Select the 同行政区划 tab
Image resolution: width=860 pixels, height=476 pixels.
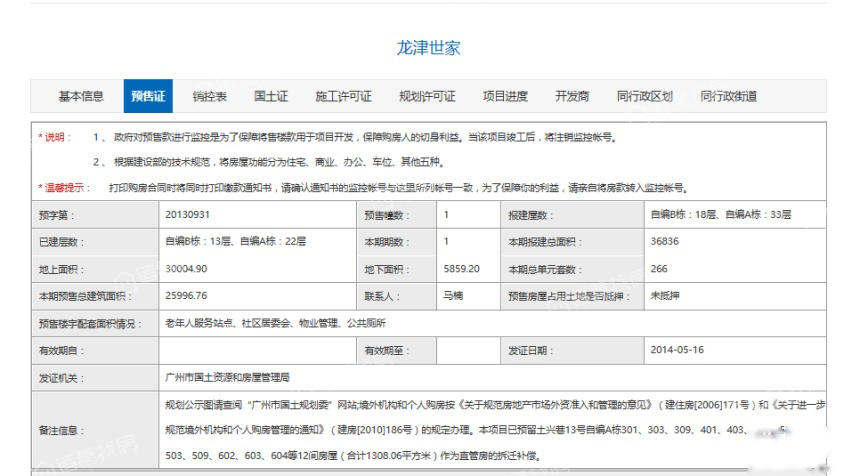click(x=644, y=97)
